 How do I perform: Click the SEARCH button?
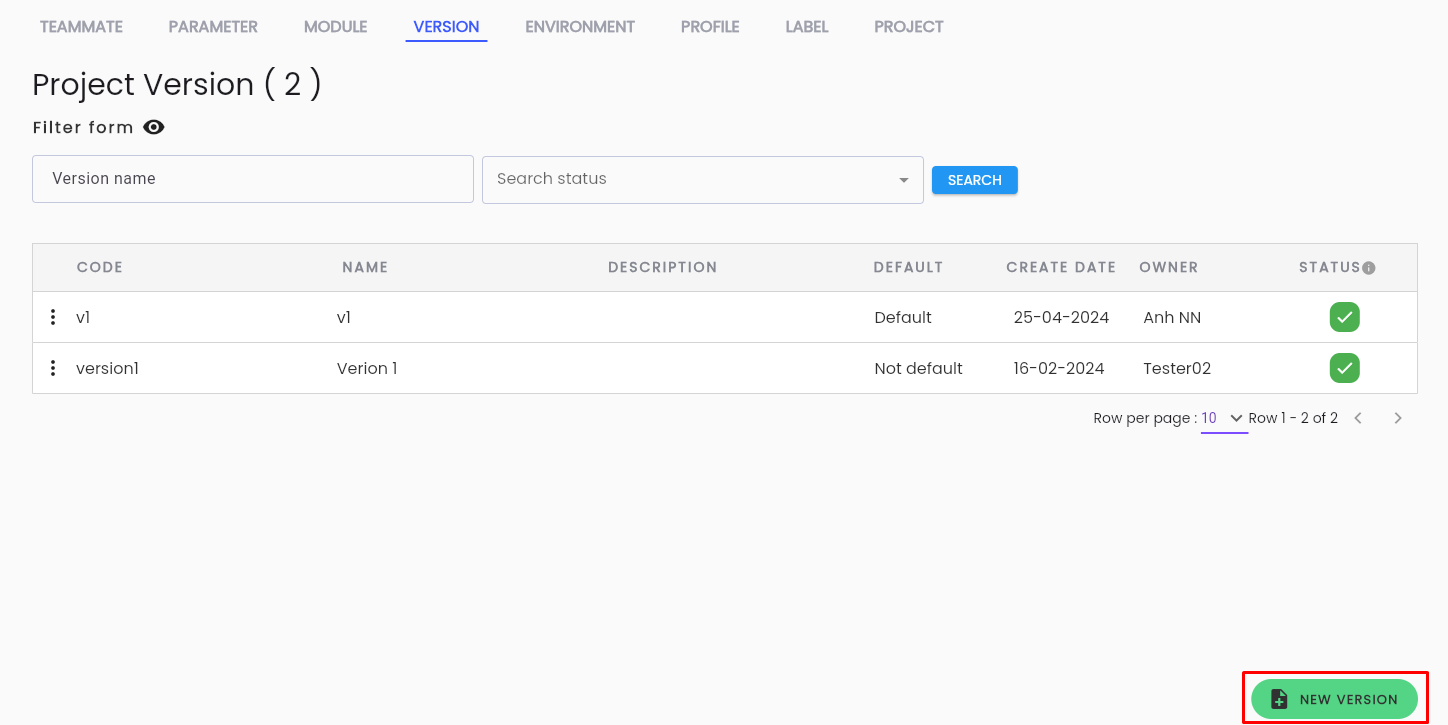coord(975,180)
